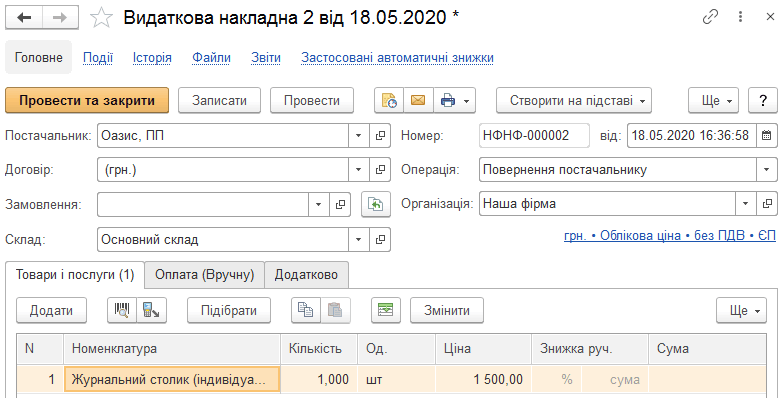Fill from order using green arrow icon
The width and height of the screenshot is (781, 398).
376,204
